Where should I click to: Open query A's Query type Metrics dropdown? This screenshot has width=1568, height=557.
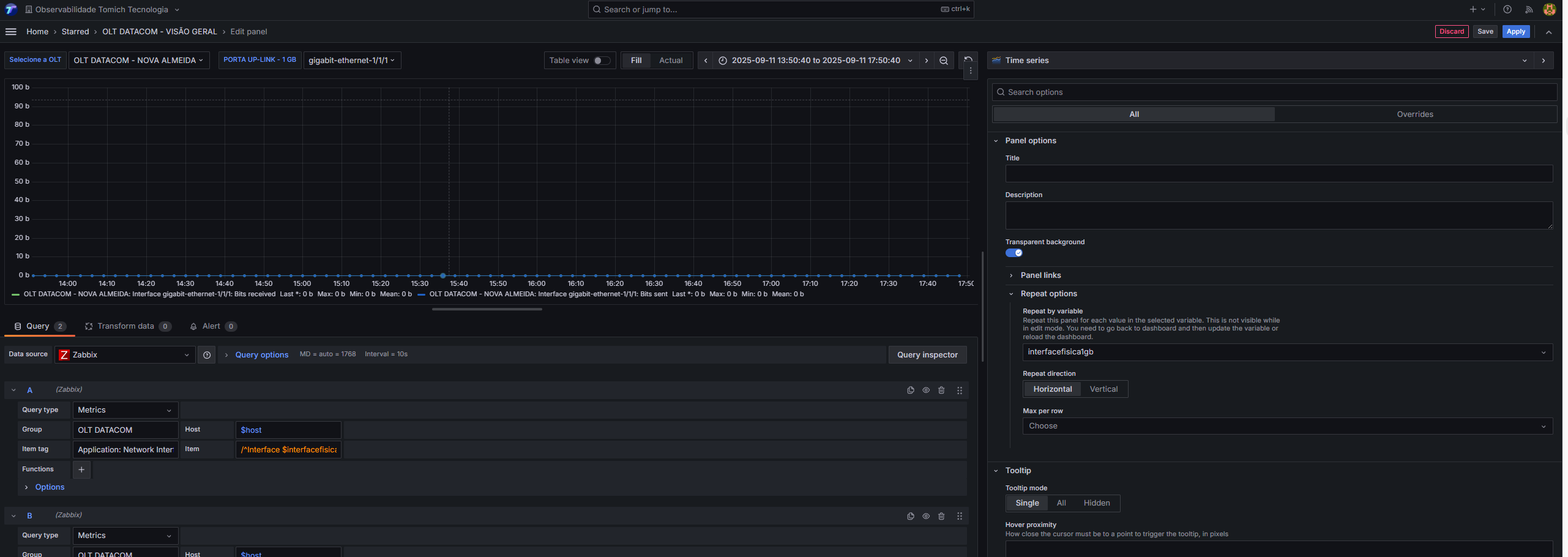[125, 410]
